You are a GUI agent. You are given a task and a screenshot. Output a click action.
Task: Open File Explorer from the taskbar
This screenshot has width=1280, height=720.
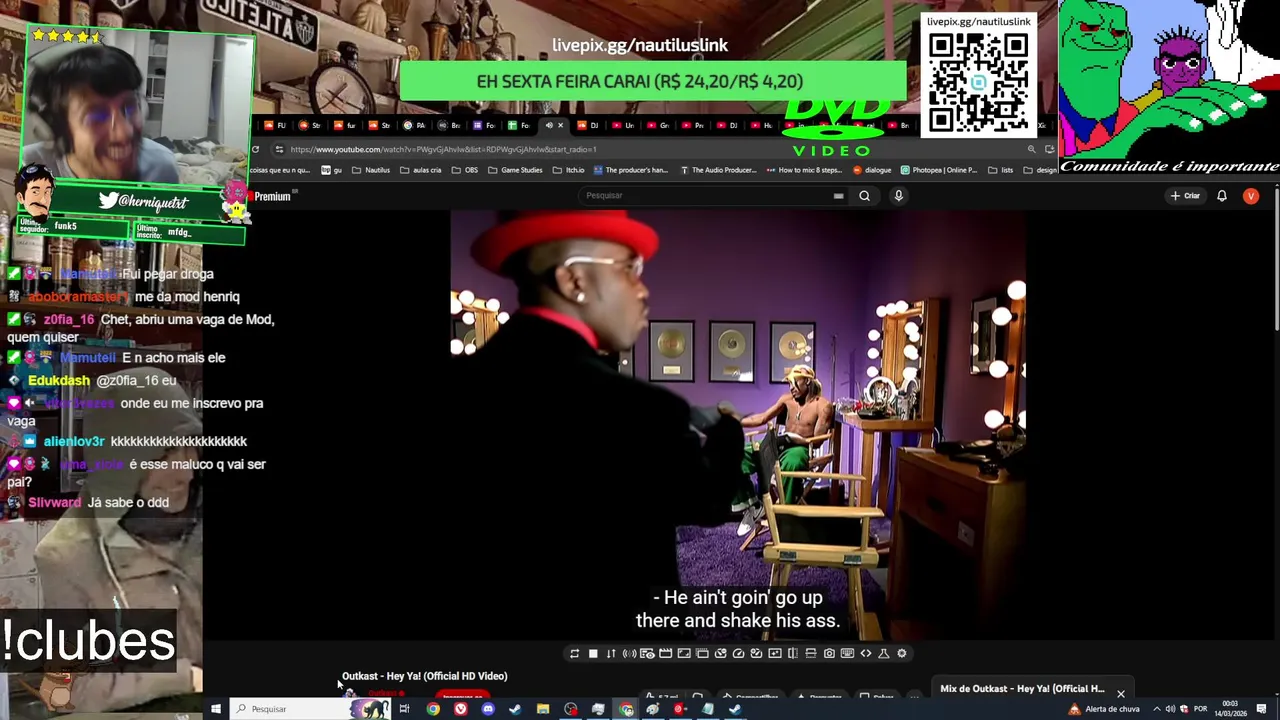tap(542, 709)
